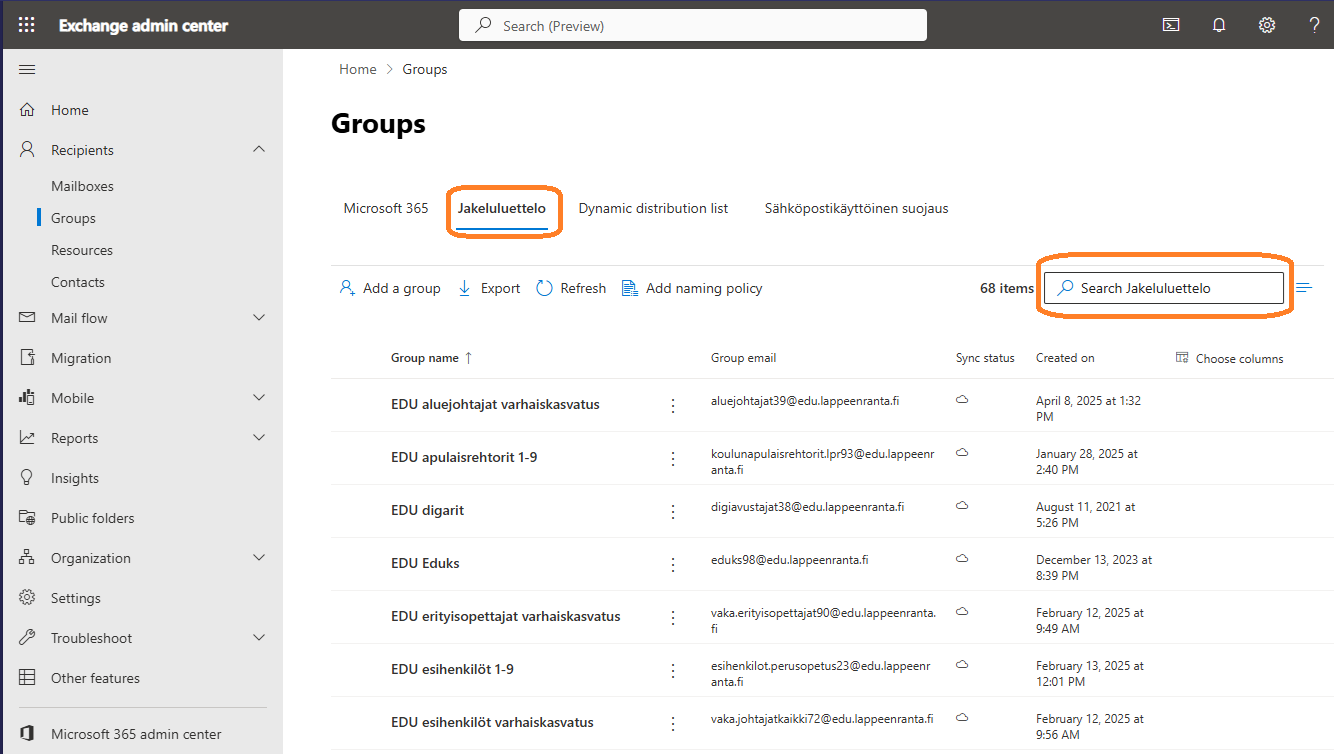1334x754 pixels.
Task: Switch to Dynamic distribution list tab
Action: 653,208
